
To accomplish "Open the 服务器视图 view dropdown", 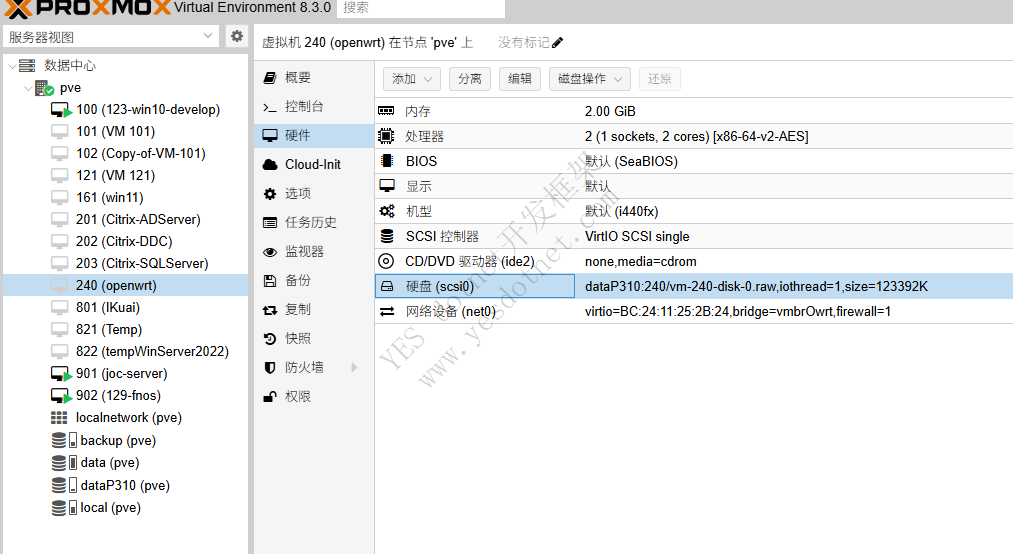I will [111, 37].
